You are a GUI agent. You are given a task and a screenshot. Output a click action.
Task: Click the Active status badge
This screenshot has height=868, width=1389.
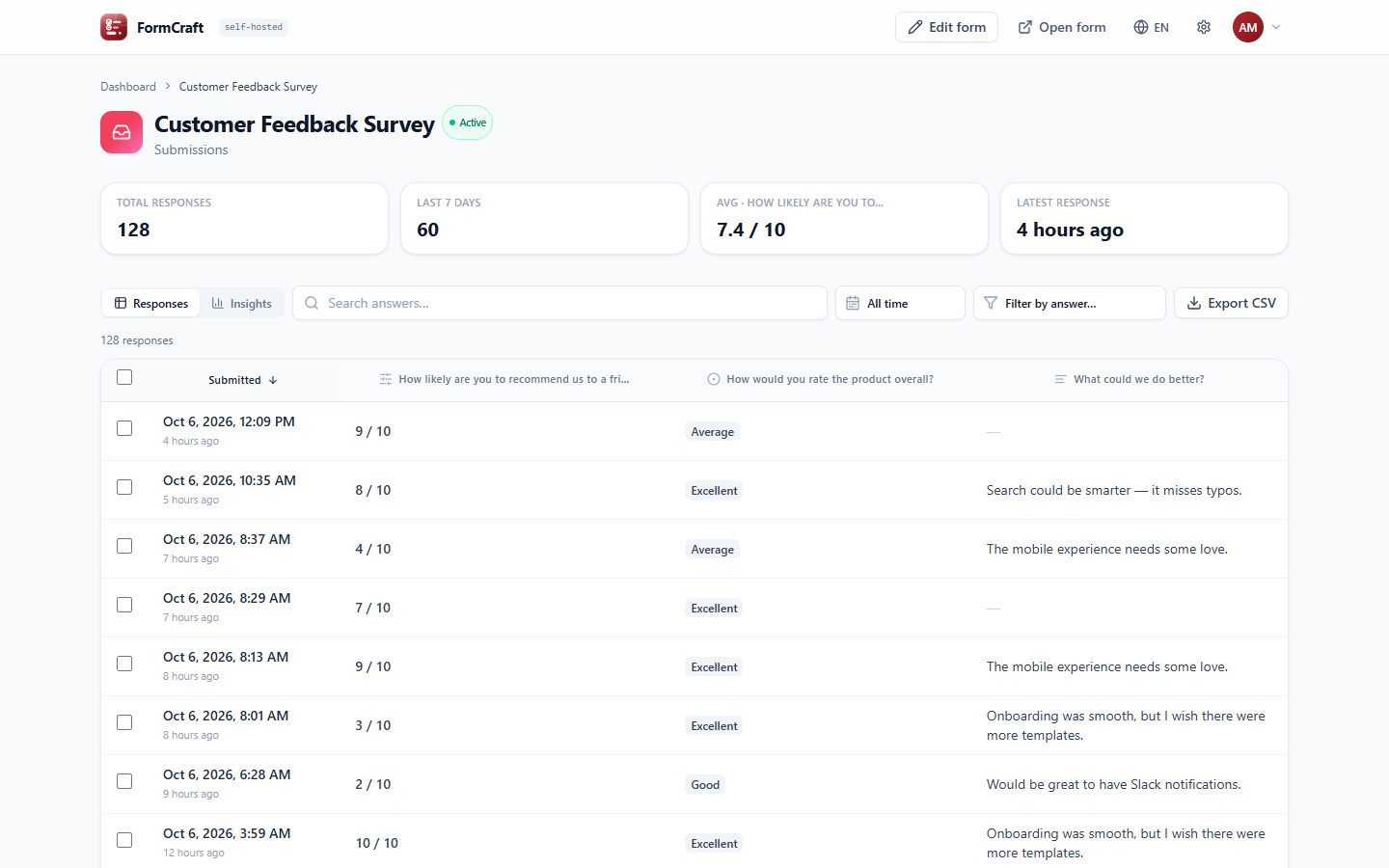pos(468,122)
